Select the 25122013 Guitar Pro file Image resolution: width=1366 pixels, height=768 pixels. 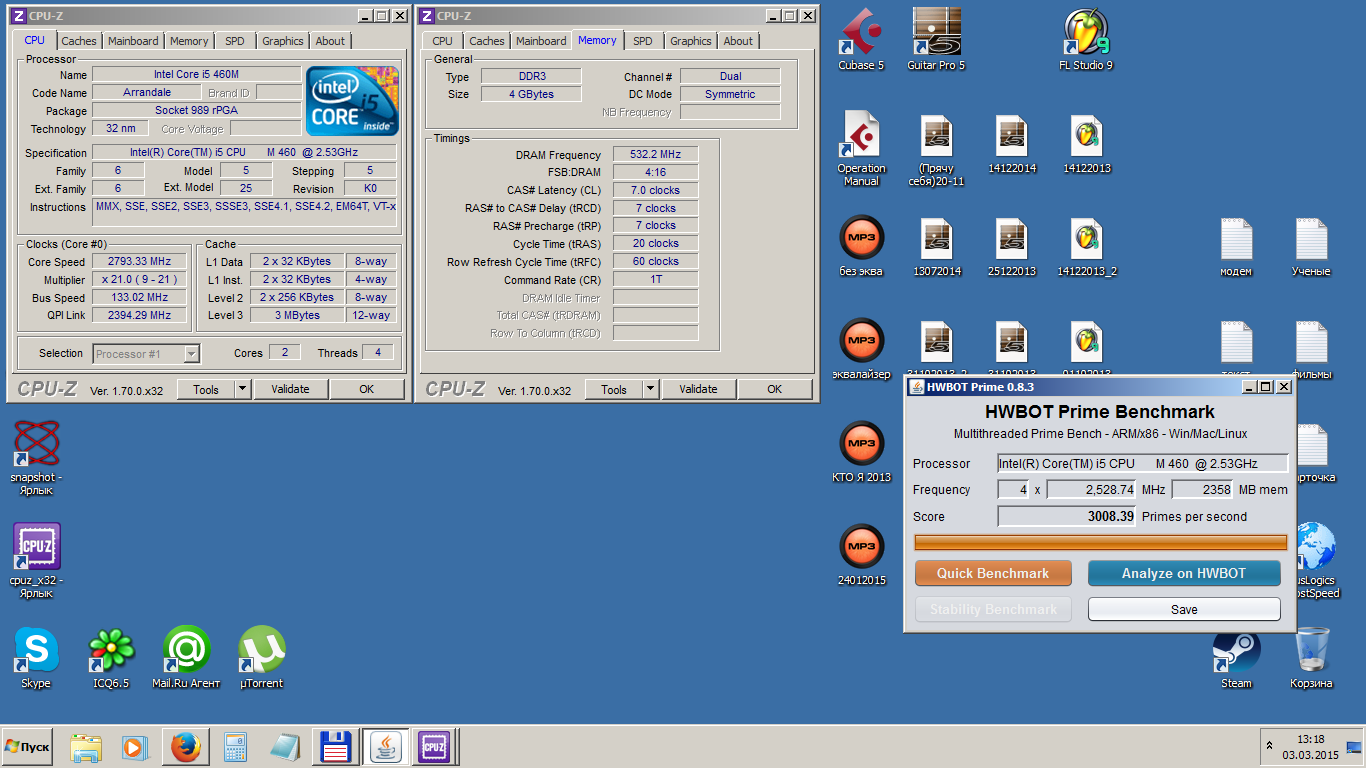pos(1011,246)
